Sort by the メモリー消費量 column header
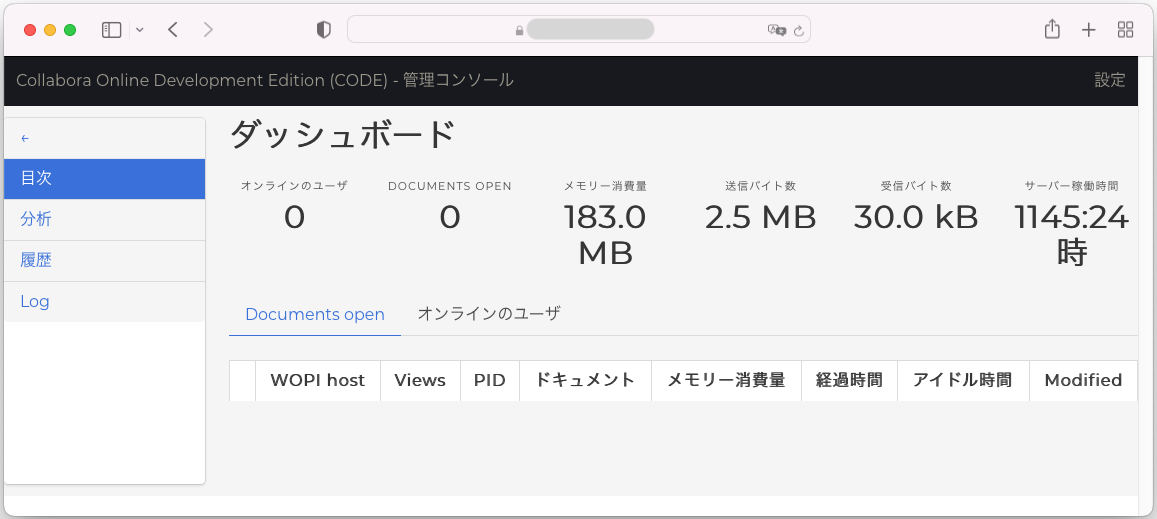1157x519 pixels. pyautogui.click(x=726, y=380)
